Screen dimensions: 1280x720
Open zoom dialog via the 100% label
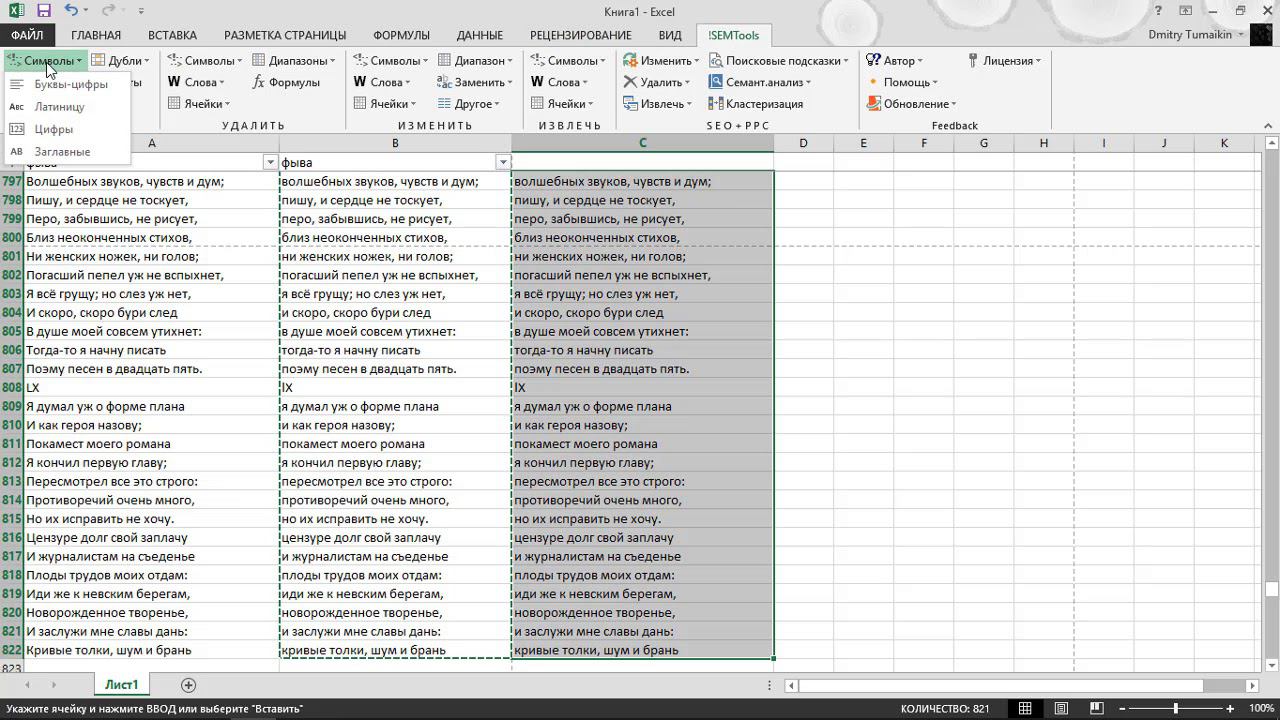click(x=1262, y=709)
